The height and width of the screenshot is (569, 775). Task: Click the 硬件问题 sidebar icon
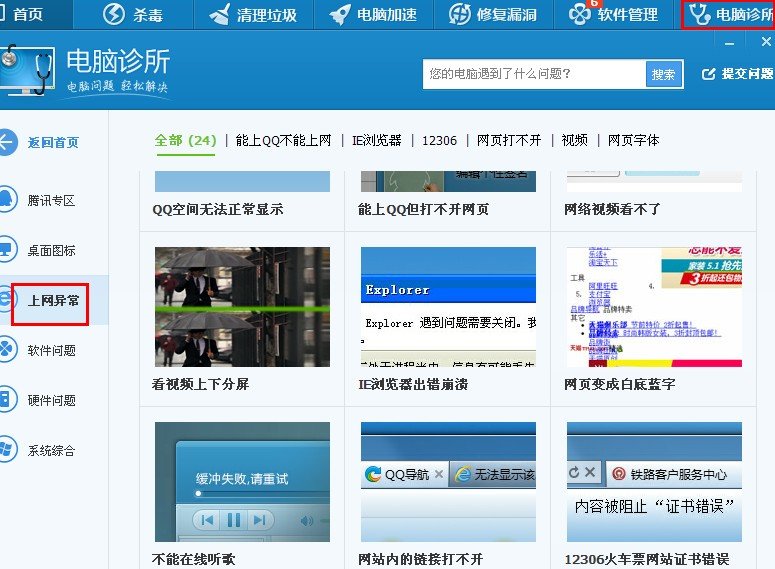click(x=7, y=399)
